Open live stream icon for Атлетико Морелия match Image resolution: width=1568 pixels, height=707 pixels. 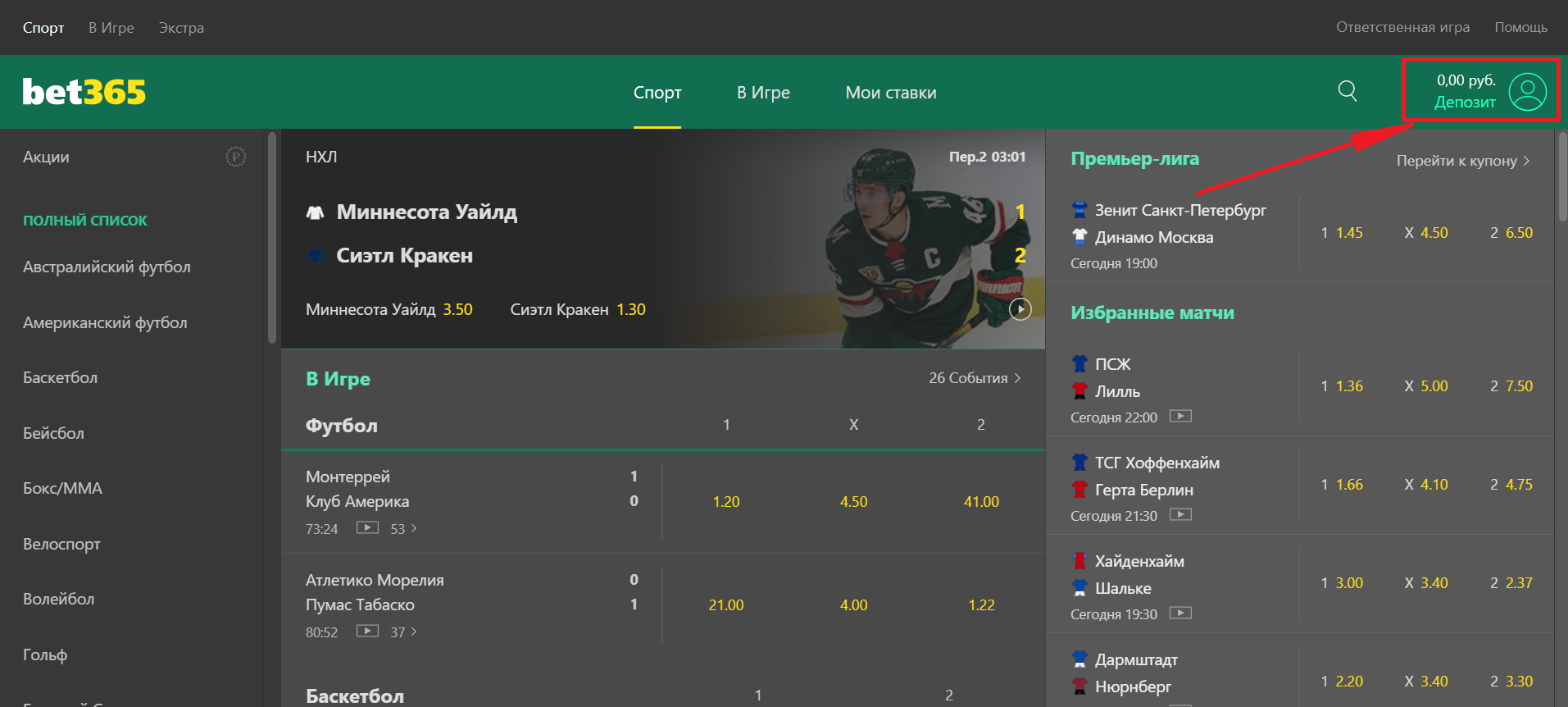[367, 631]
